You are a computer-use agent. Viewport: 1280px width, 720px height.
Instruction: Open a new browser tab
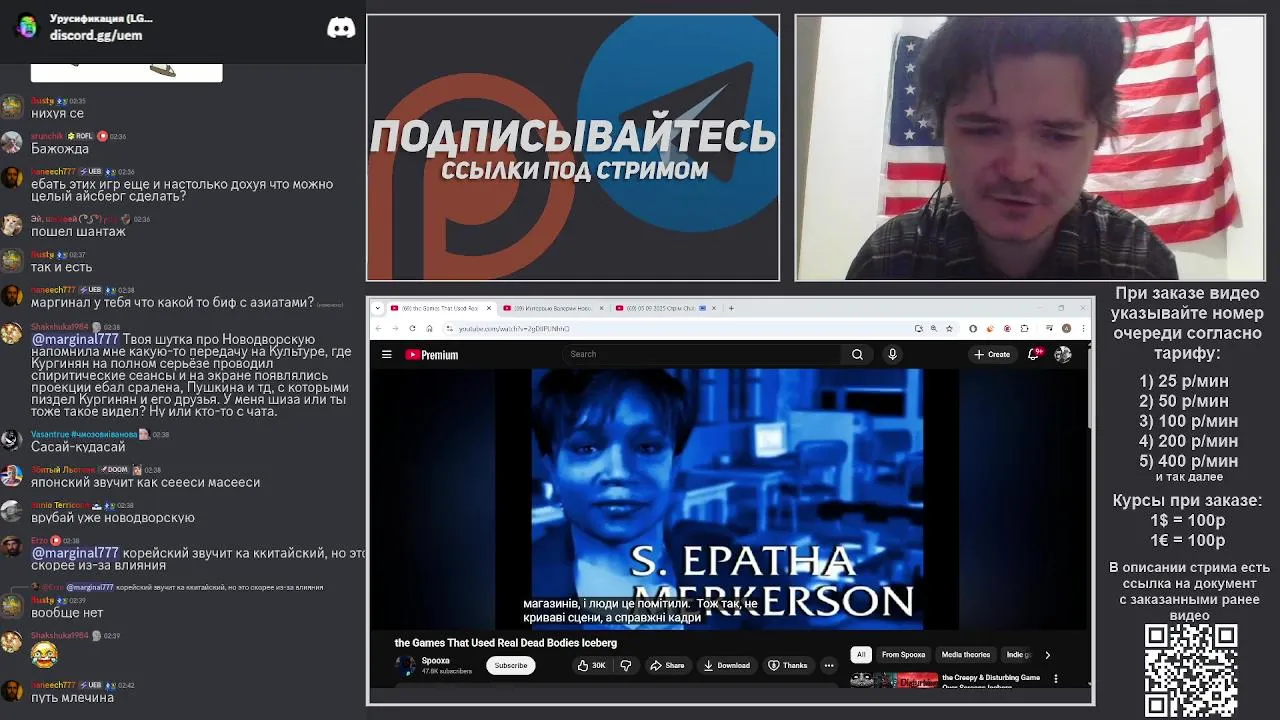point(731,308)
